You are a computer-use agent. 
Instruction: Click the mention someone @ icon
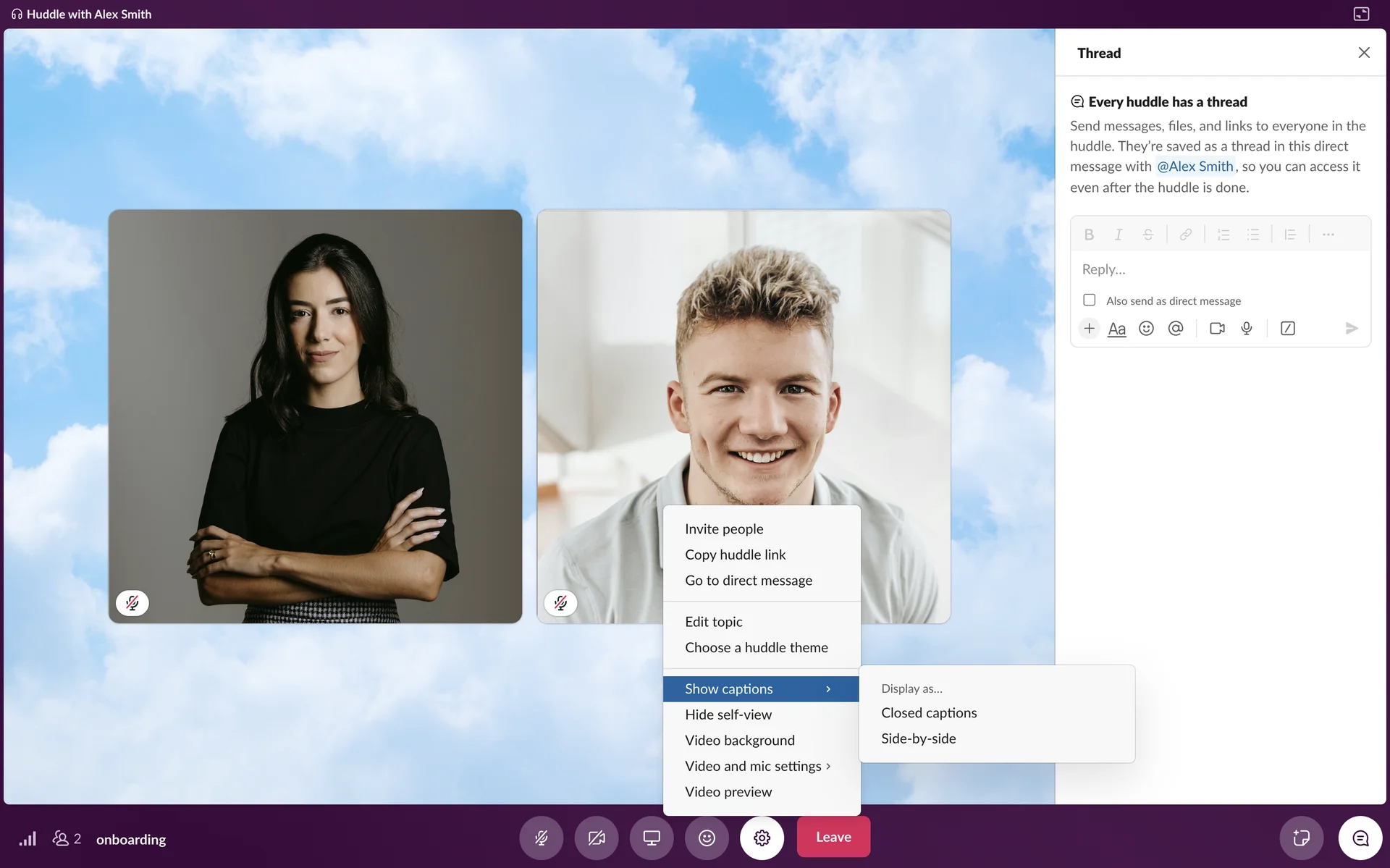tap(1176, 328)
